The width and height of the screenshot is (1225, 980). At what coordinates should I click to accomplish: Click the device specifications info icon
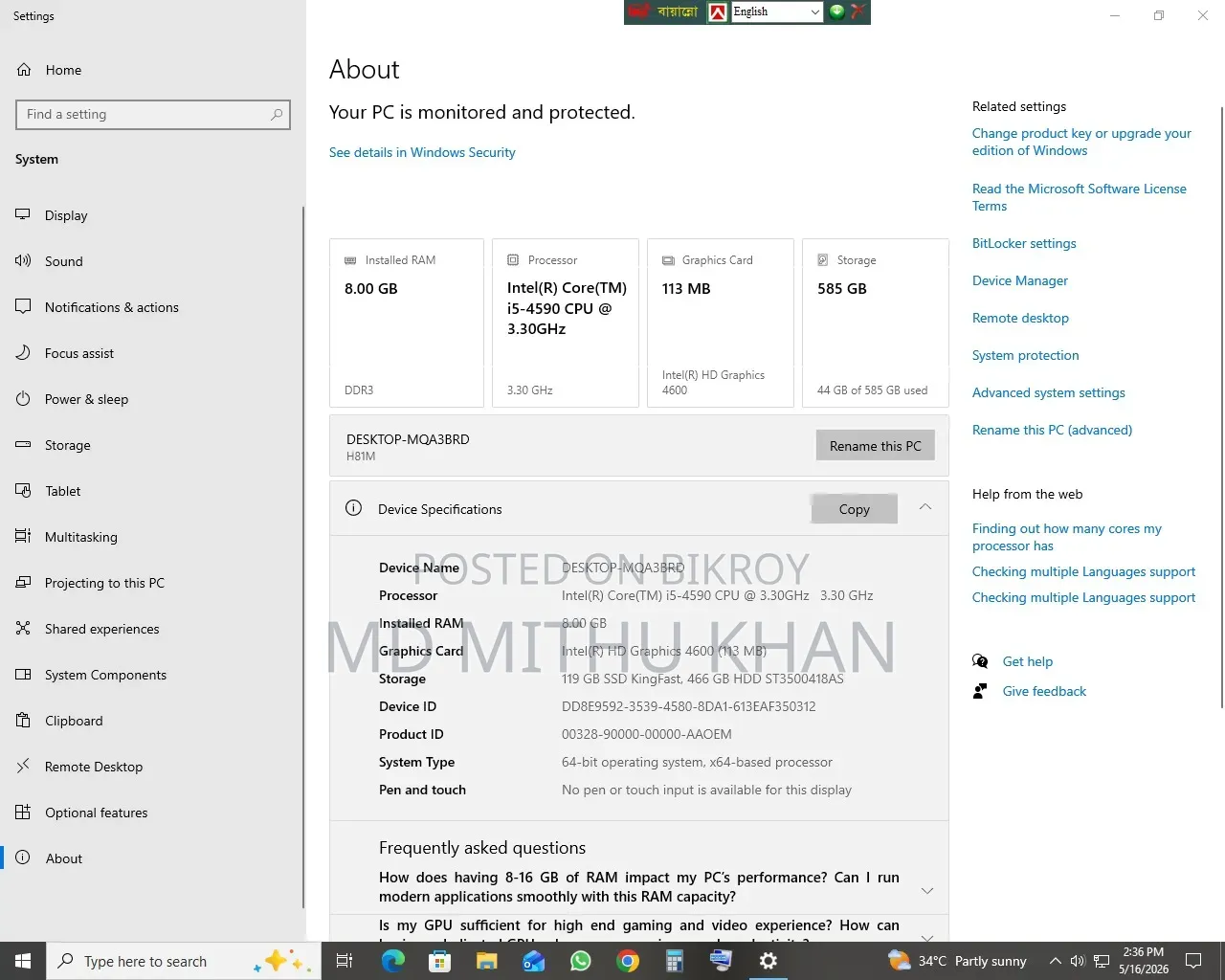click(353, 508)
